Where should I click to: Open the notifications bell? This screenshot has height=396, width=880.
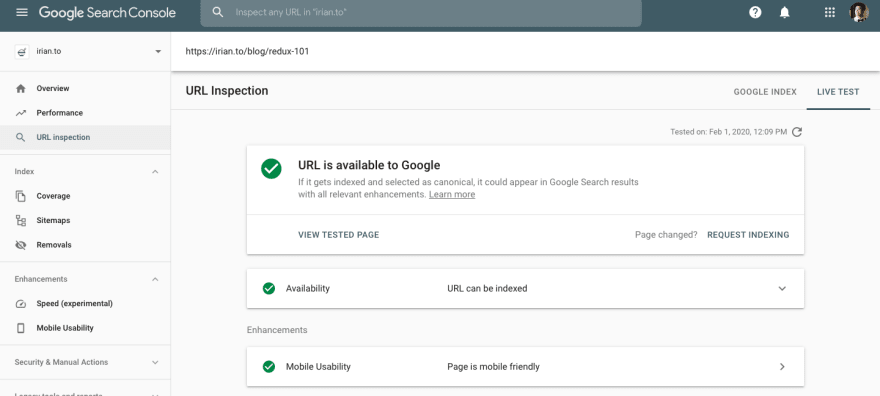785,12
